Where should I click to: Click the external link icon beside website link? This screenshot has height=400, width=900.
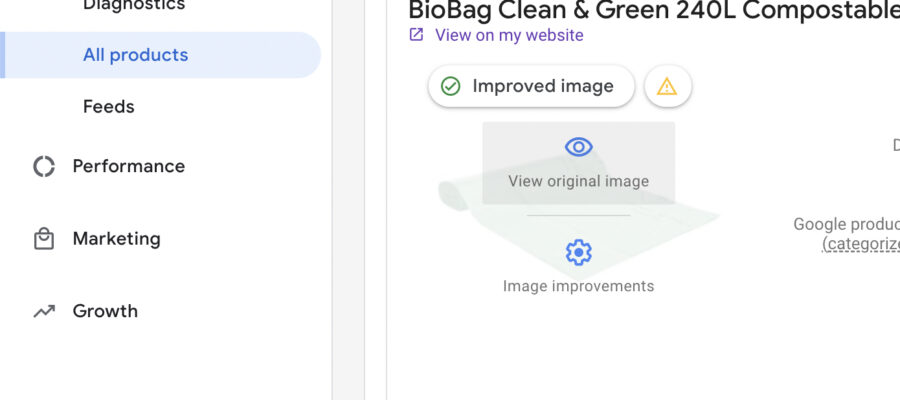pos(416,35)
